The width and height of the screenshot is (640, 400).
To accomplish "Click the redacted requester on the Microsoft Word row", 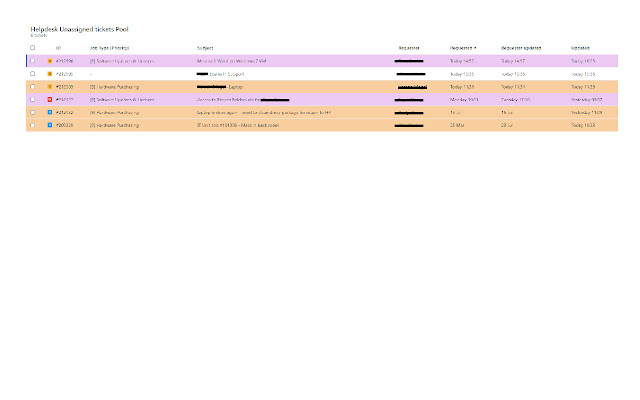I will (x=409, y=61).
